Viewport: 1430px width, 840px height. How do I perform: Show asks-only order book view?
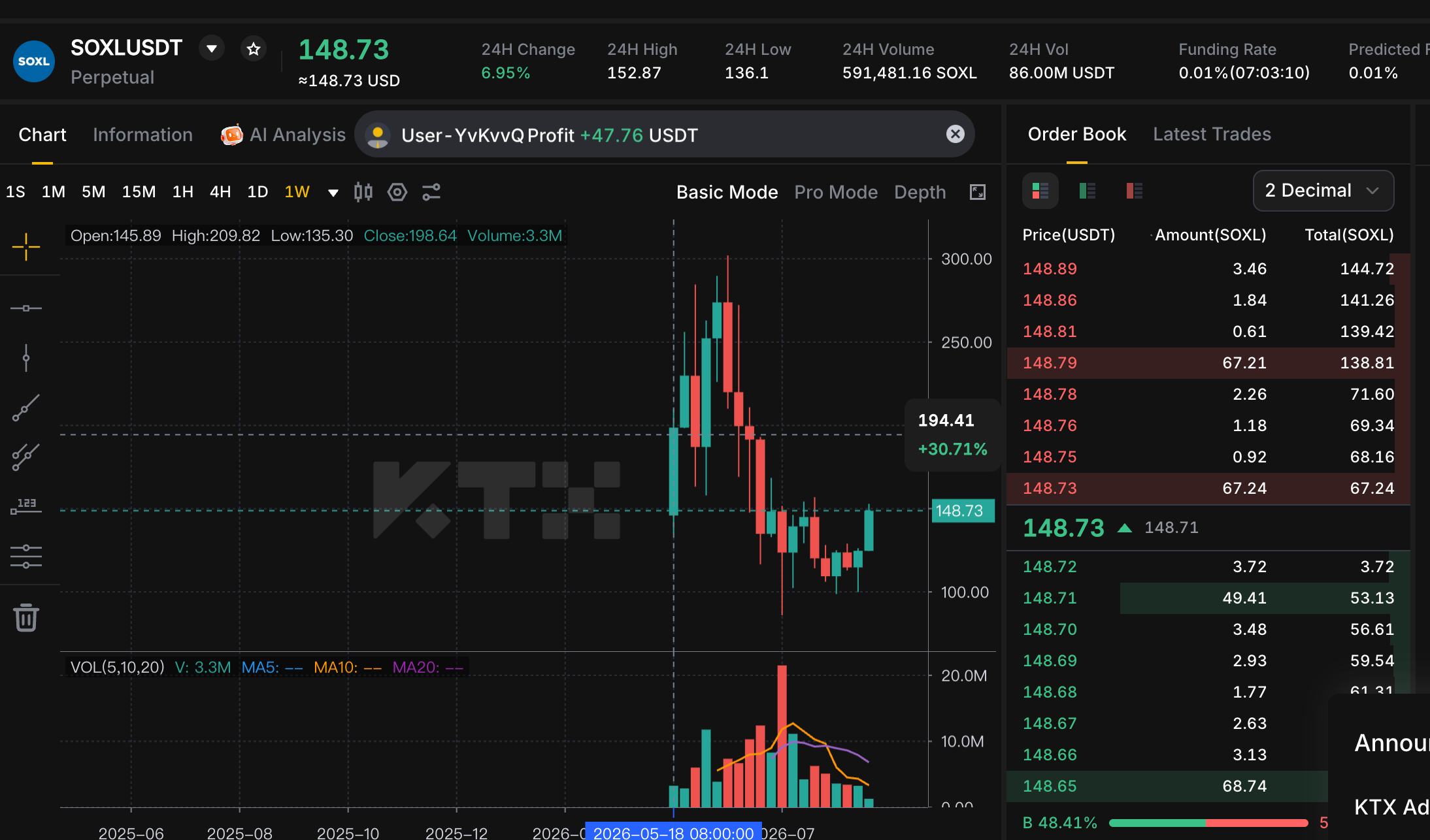[1134, 191]
